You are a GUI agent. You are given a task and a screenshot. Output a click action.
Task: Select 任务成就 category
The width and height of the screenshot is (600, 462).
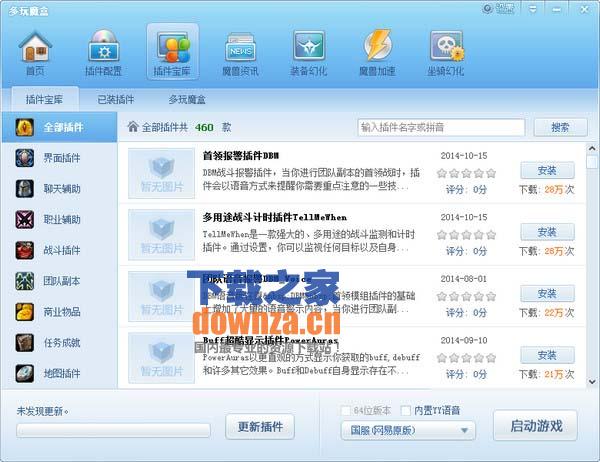pos(59,343)
